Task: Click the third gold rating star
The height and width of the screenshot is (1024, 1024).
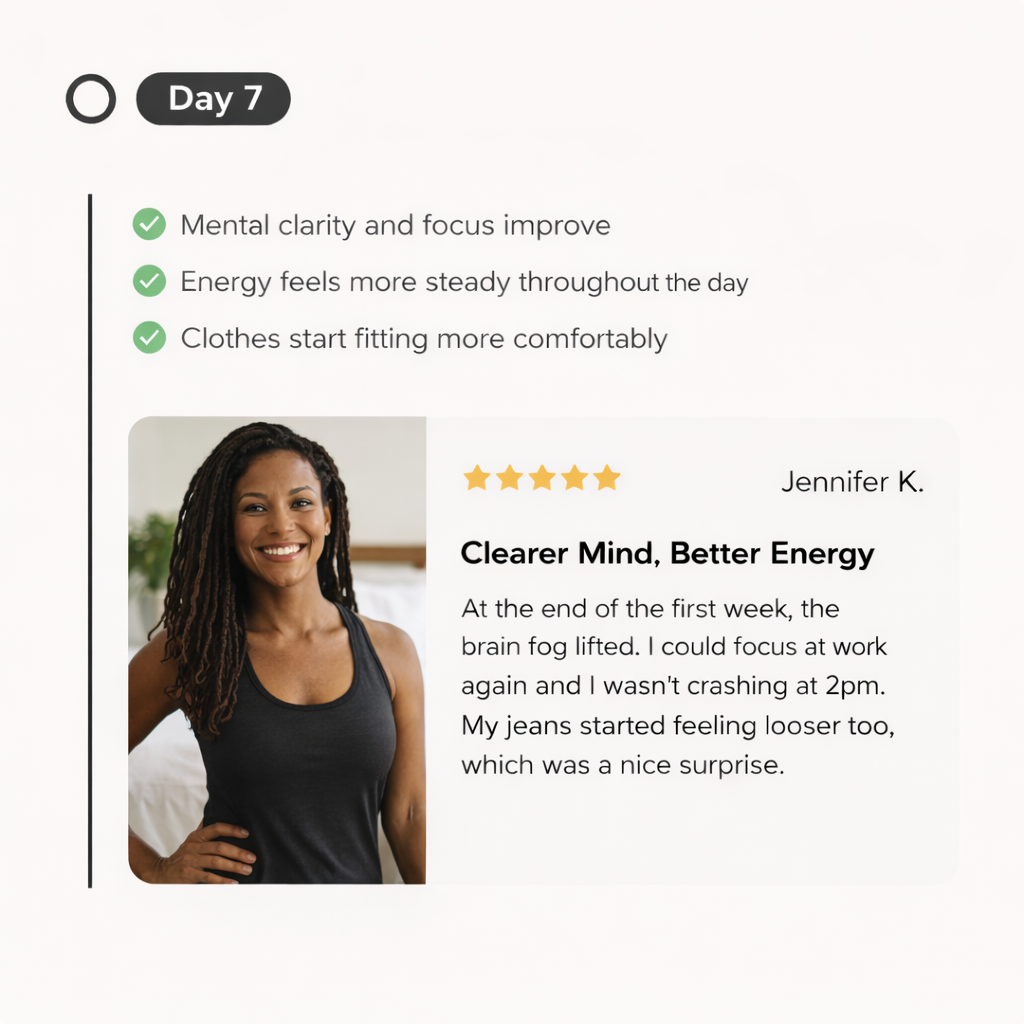Action: point(542,477)
